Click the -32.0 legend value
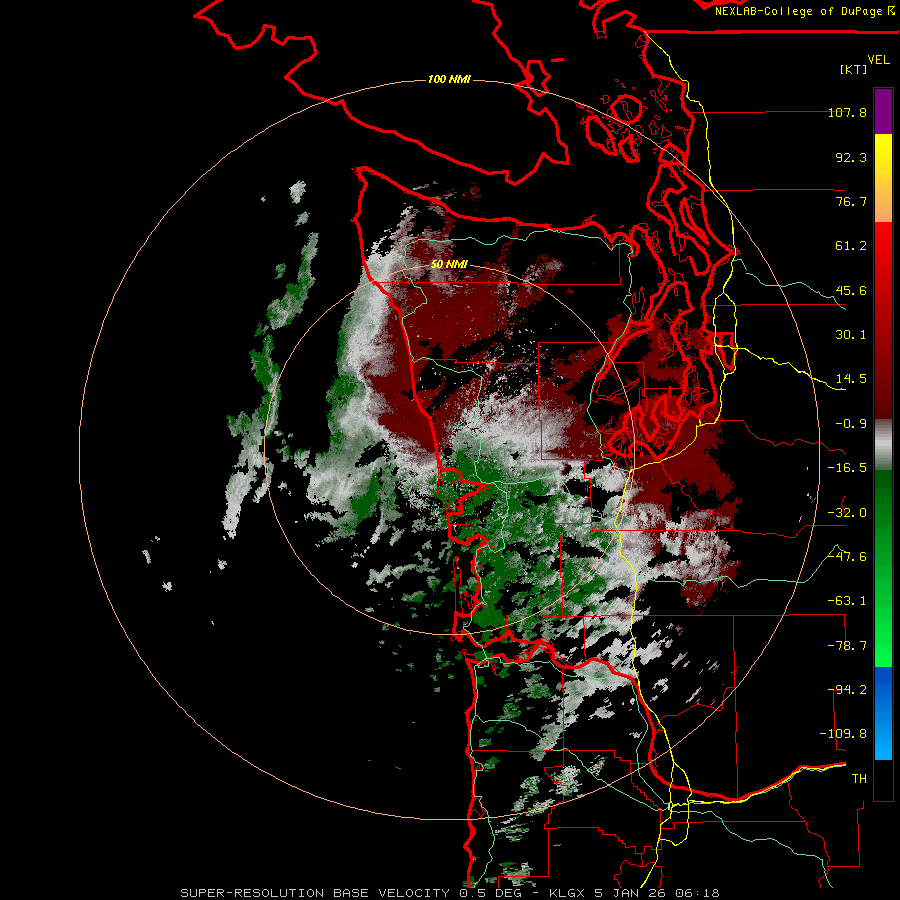 tap(847, 513)
